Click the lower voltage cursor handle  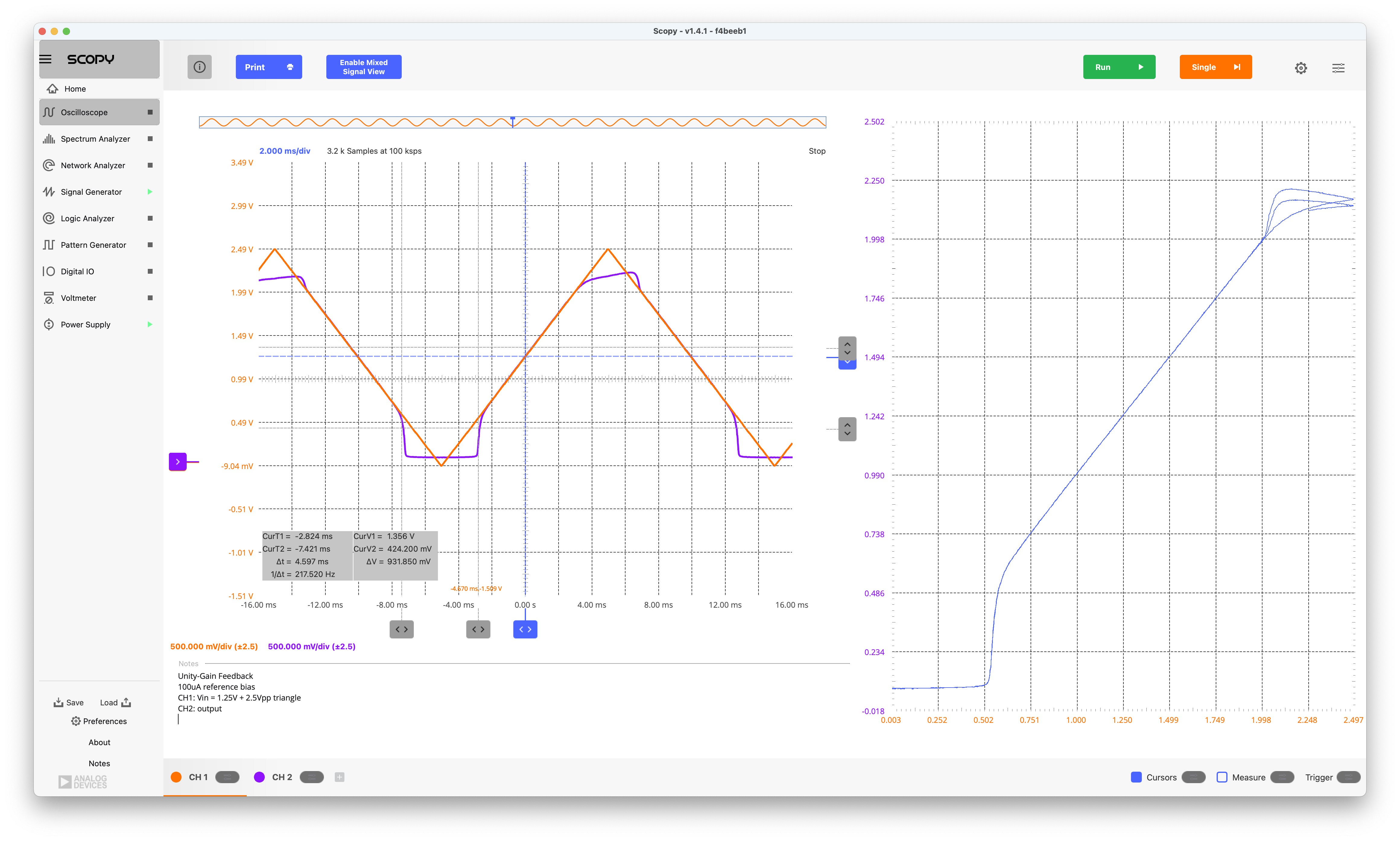click(x=848, y=429)
